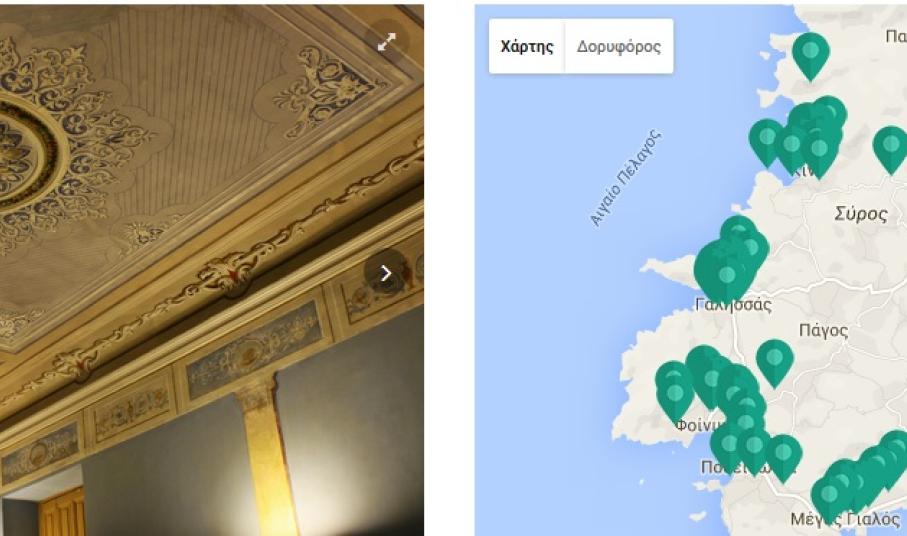Show the next photo with the right chevron
Screen dimensions: 907x536
[385, 273]
